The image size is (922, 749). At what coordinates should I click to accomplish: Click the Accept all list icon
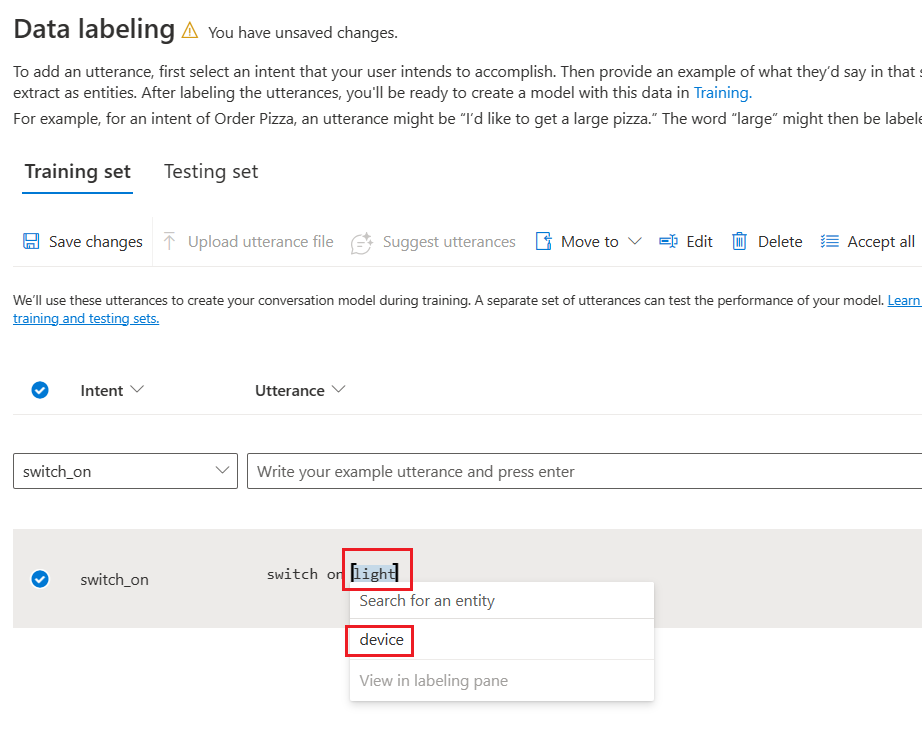click(x=830, y=241)
